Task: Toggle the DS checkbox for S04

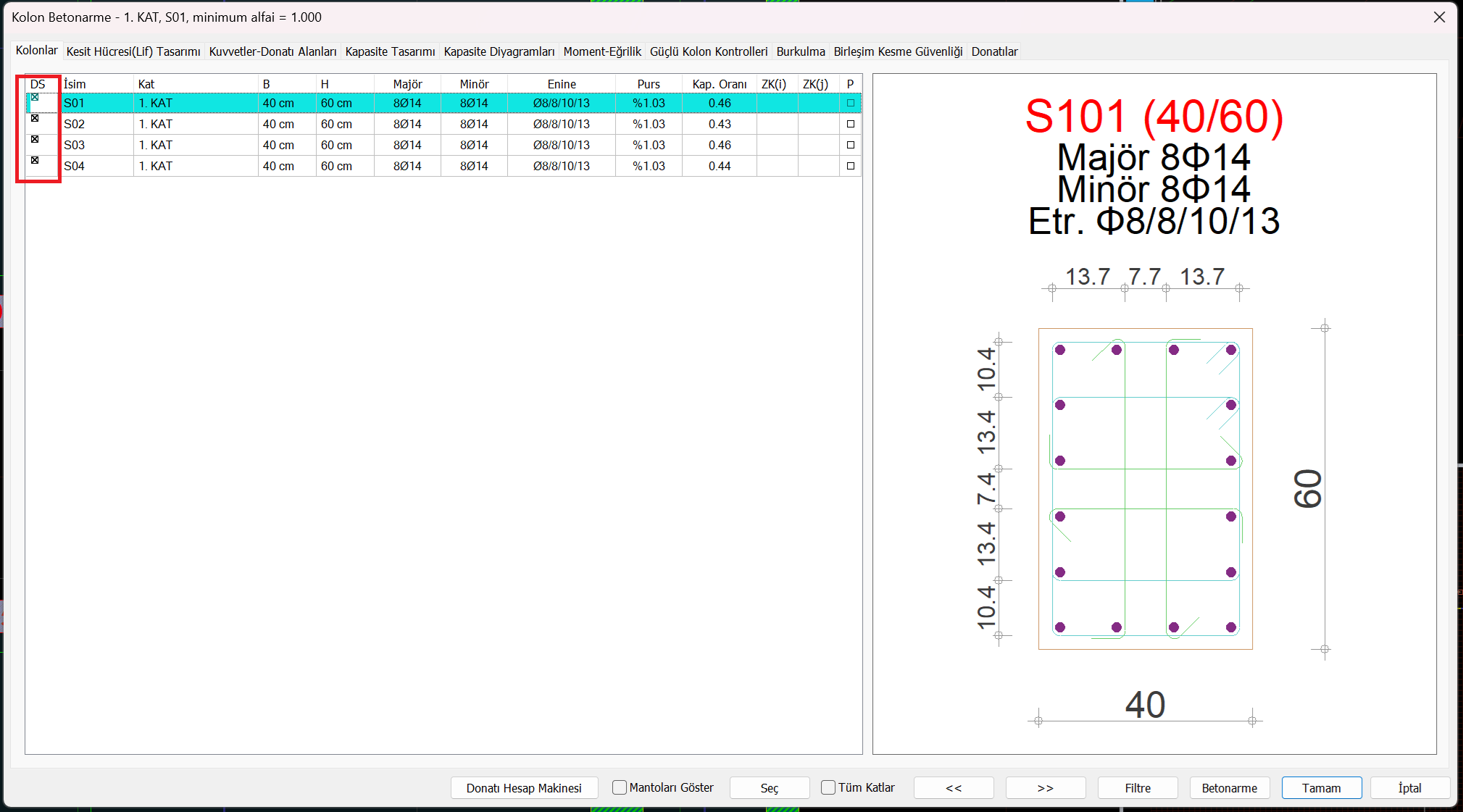Action: pyautogui.click(x=35, y=160)
